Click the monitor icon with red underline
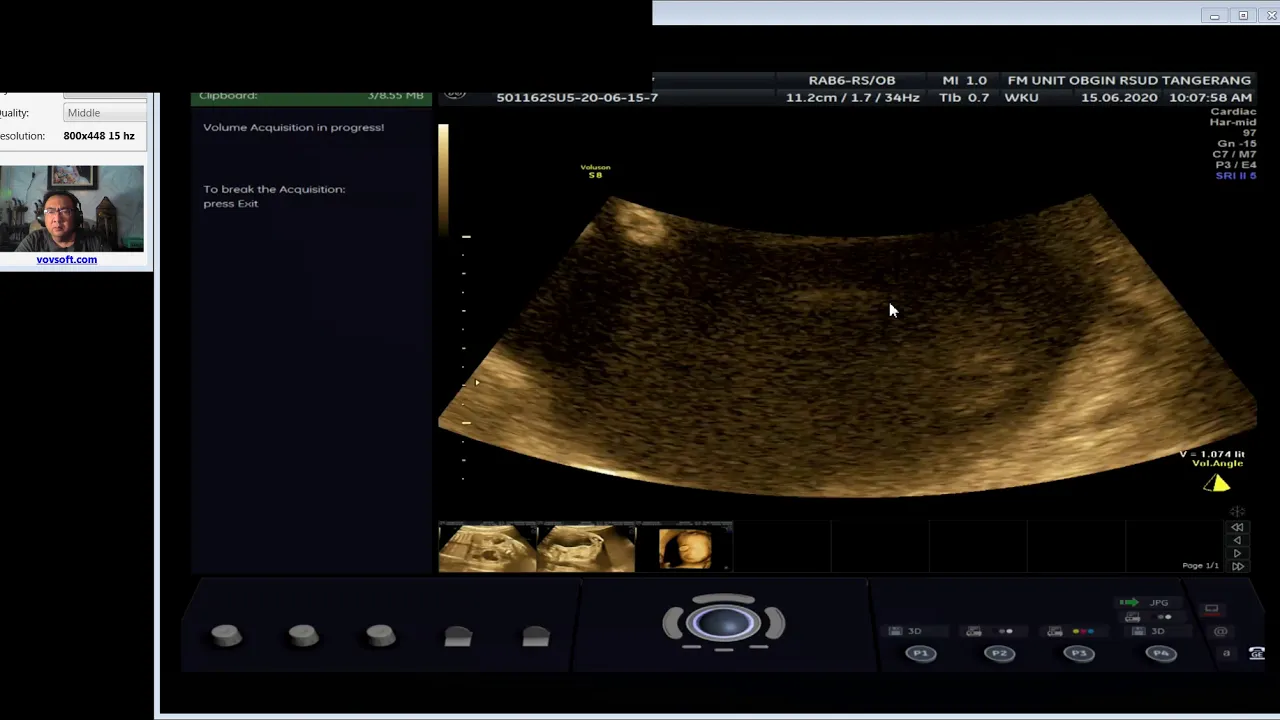 (1212, 608)
